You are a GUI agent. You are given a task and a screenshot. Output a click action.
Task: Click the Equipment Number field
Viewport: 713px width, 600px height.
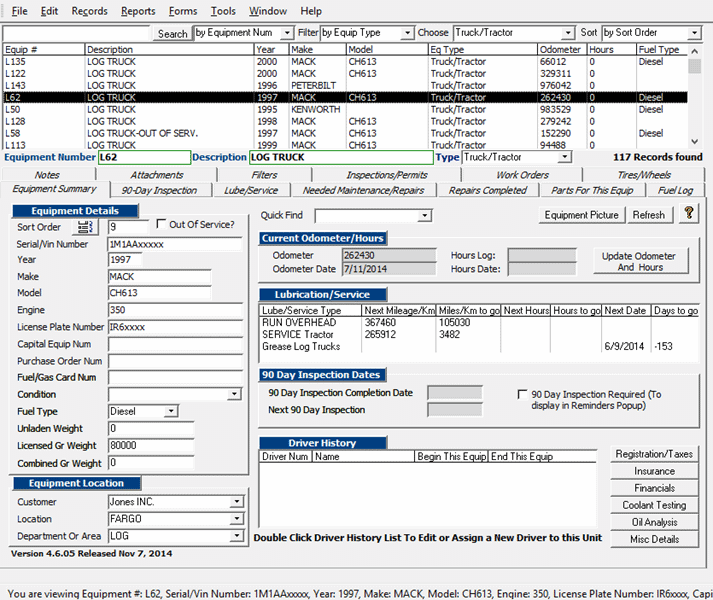click(x=144, y=157)
